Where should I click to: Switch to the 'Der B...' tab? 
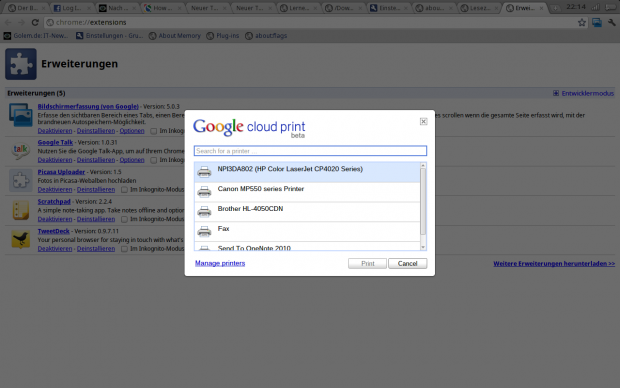point(26,8)
